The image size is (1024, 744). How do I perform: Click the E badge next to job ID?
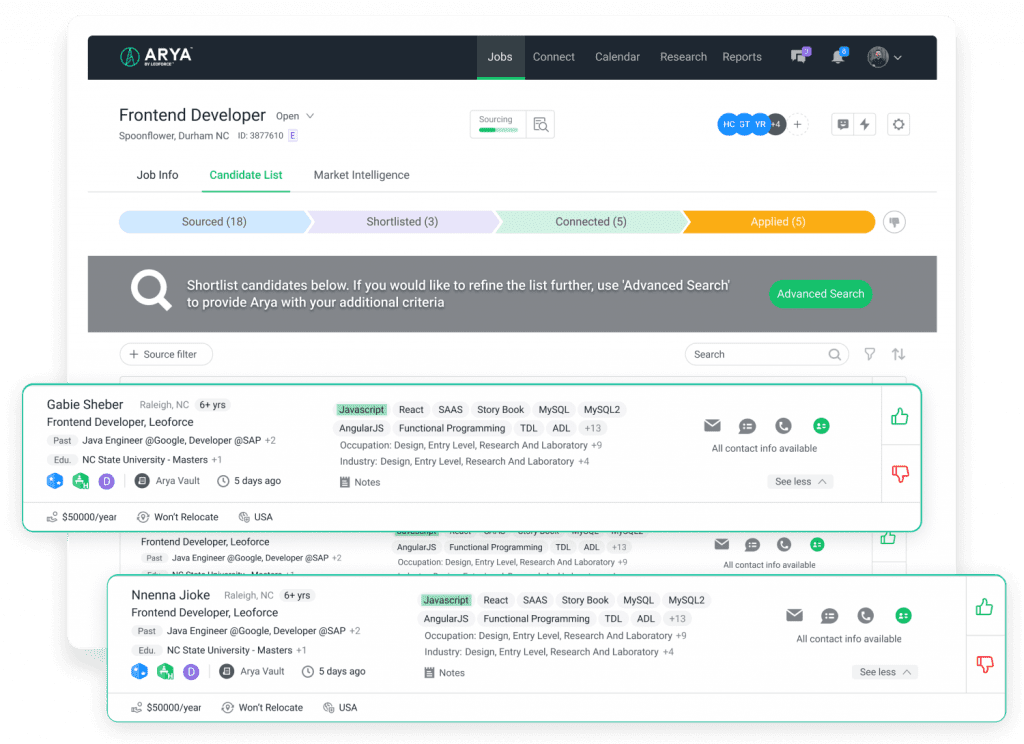coord(293,136)
